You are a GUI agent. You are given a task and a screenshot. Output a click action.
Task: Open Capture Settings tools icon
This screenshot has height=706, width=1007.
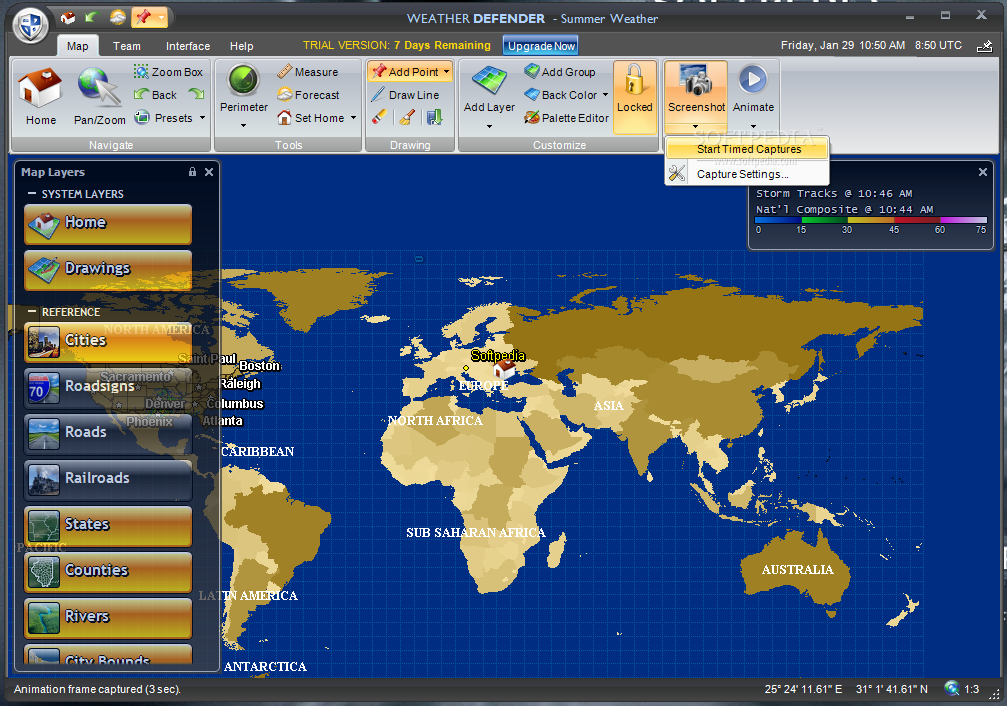tap(677, 173)
